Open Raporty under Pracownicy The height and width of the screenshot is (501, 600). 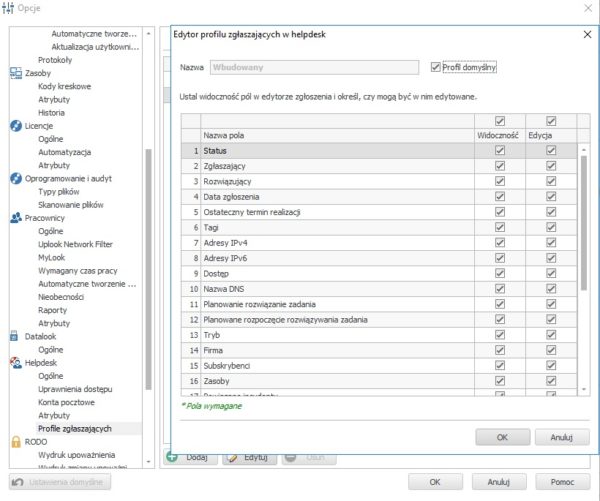[52, 310]
